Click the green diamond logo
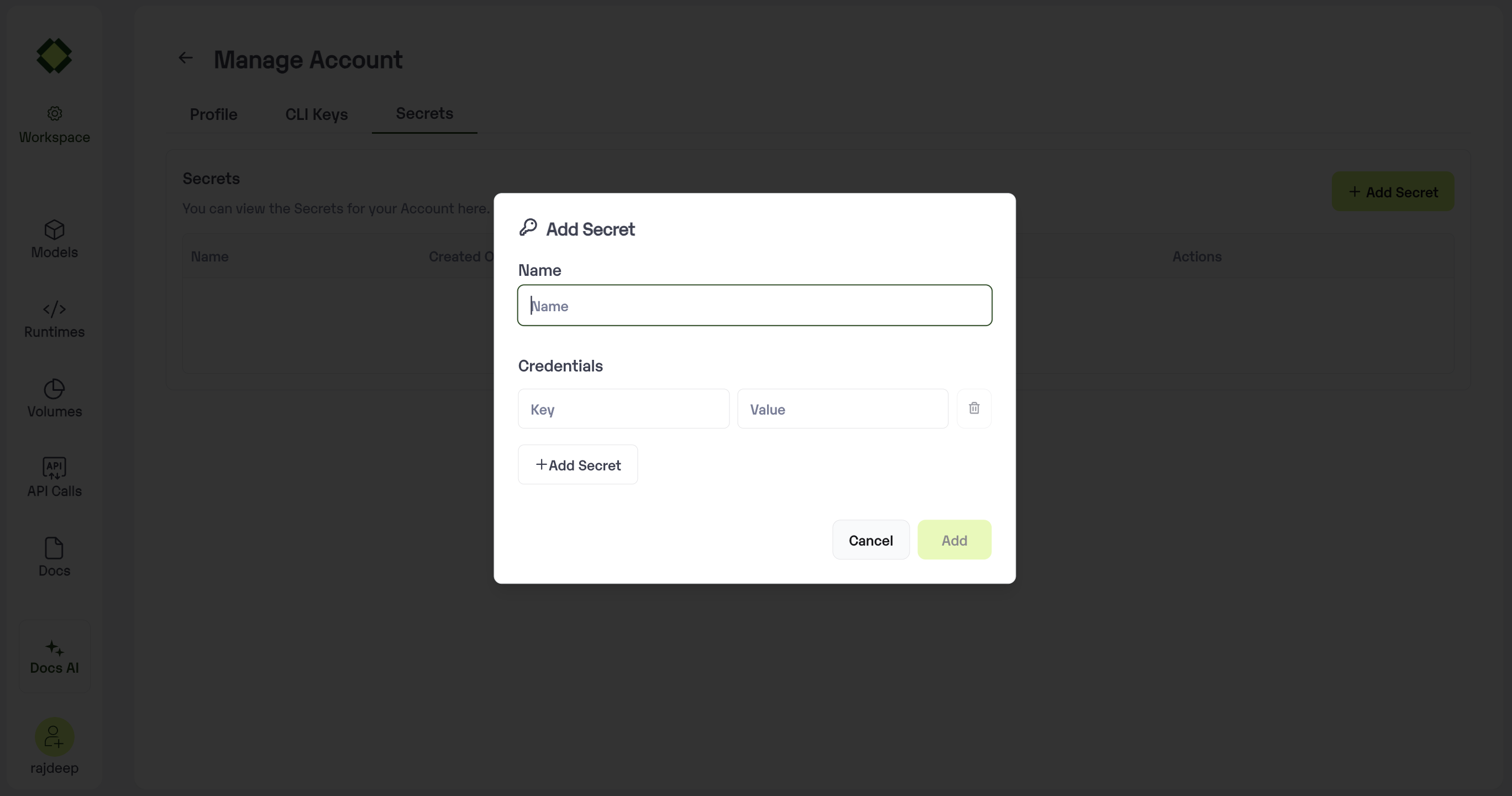 [54, 56]
